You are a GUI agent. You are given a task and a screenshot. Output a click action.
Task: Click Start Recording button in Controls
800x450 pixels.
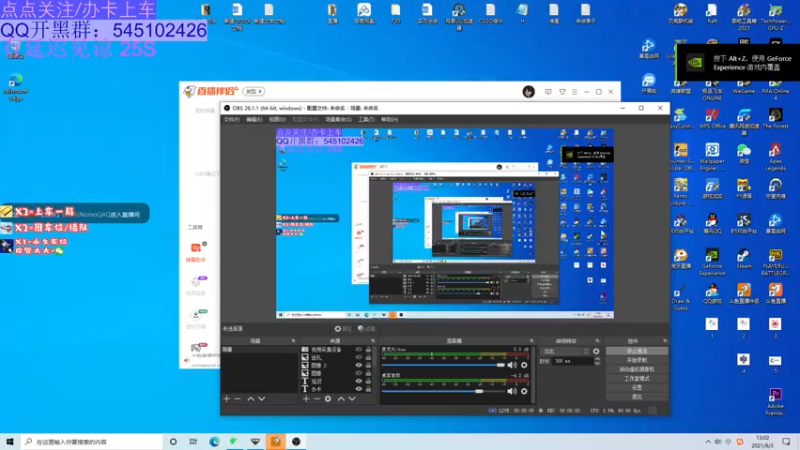pyautogui.click(x=637, y=360)
